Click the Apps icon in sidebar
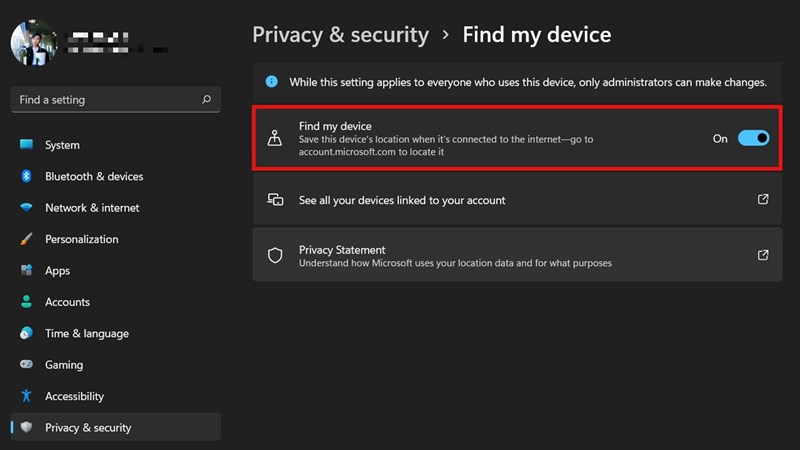This screenshot has width=800, height=450. pyautogui.click(x=26, y=271)
